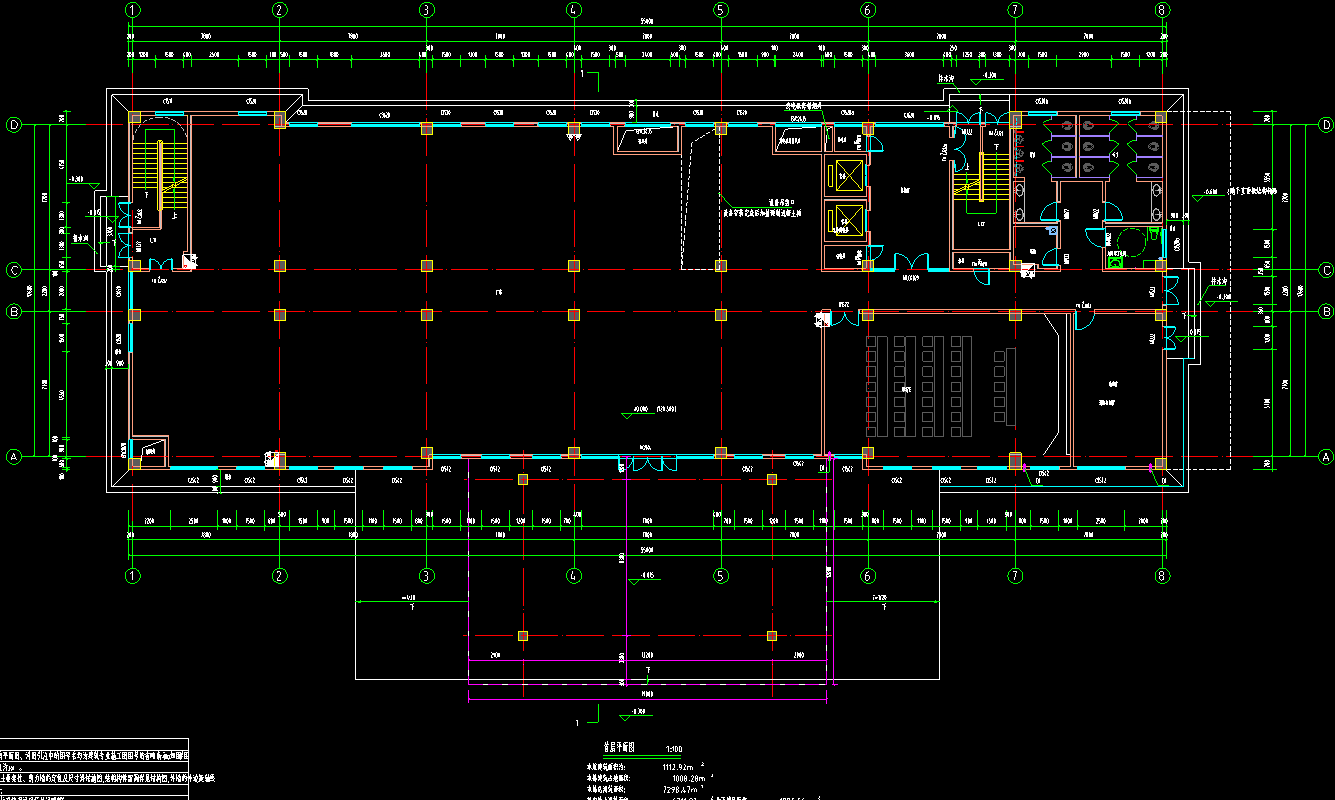
Task: Click the lecture room seating rows
Action: pos(918,385)
